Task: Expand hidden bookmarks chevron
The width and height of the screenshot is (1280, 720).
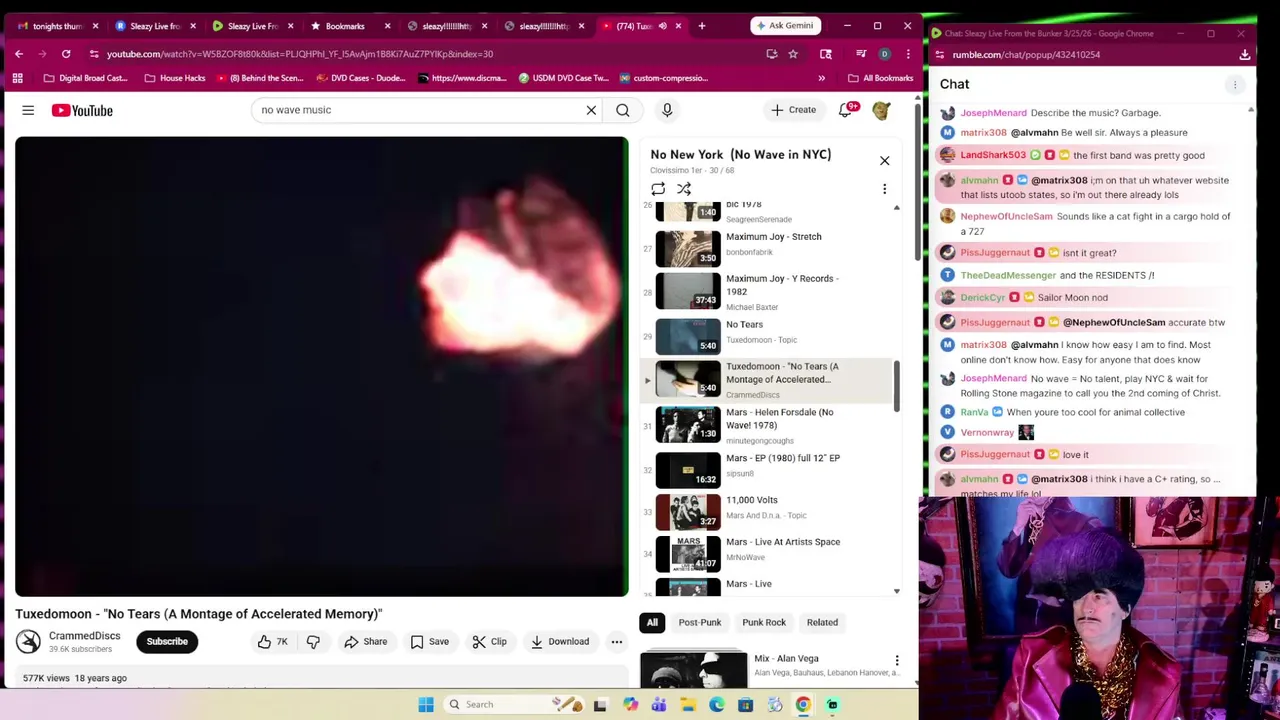Action: [822, 78]
